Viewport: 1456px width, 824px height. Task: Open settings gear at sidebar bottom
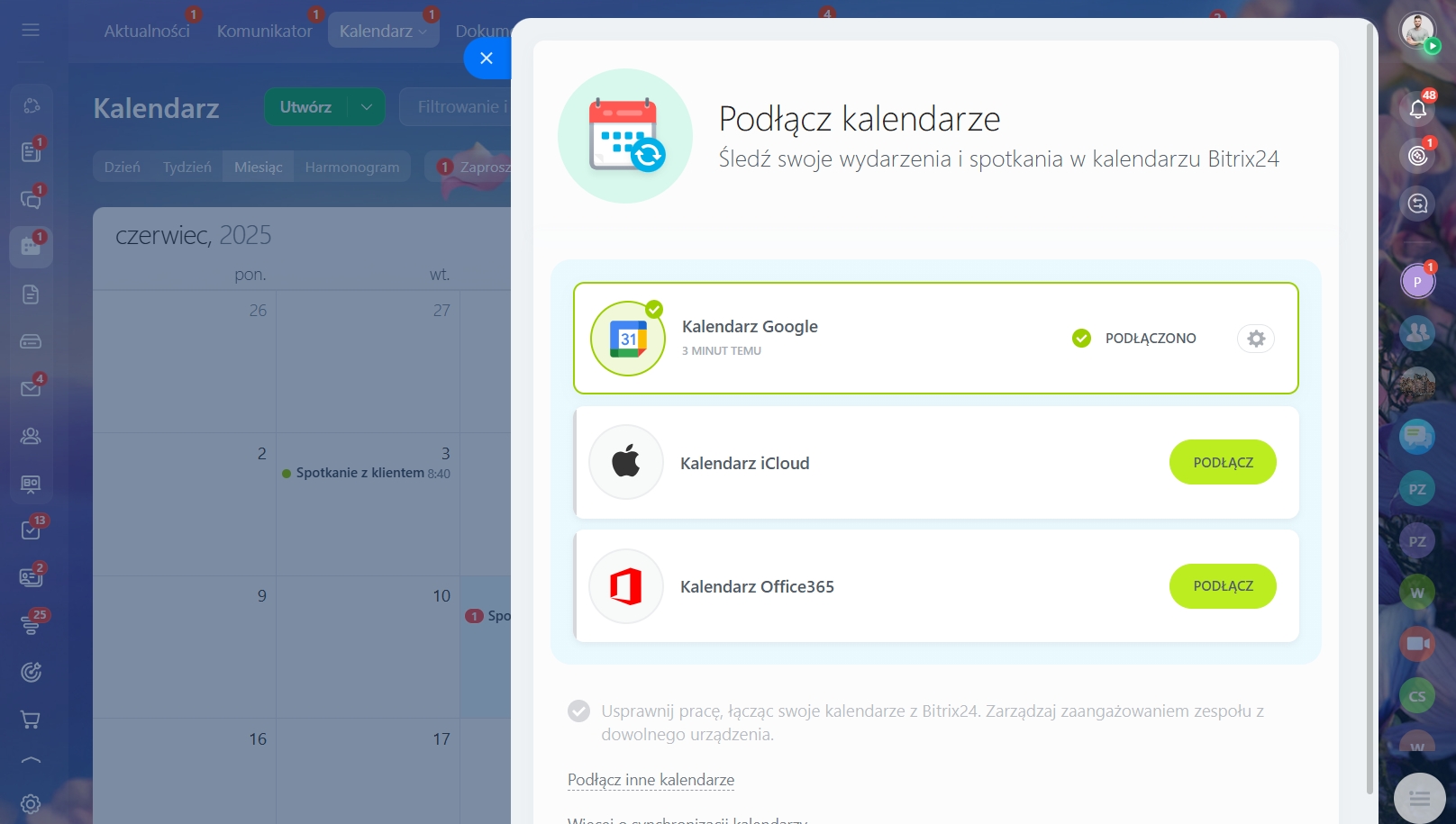(x=31, y=804)
